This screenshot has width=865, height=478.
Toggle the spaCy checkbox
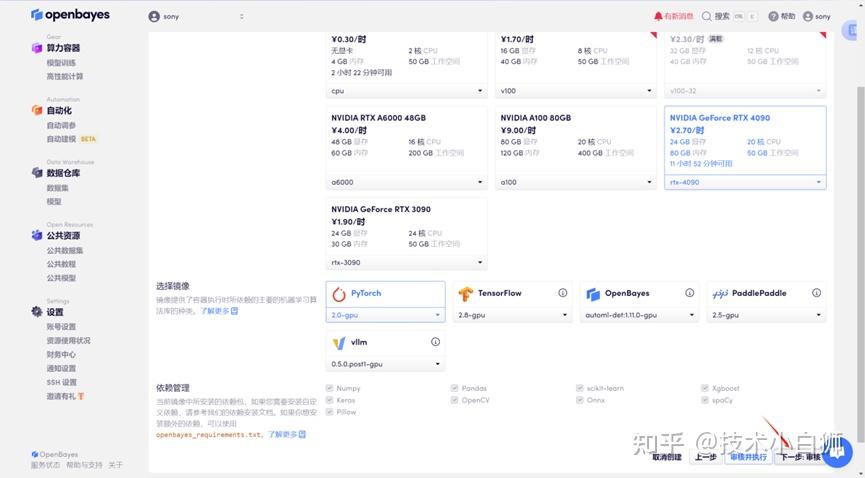[x=705, y=400]
